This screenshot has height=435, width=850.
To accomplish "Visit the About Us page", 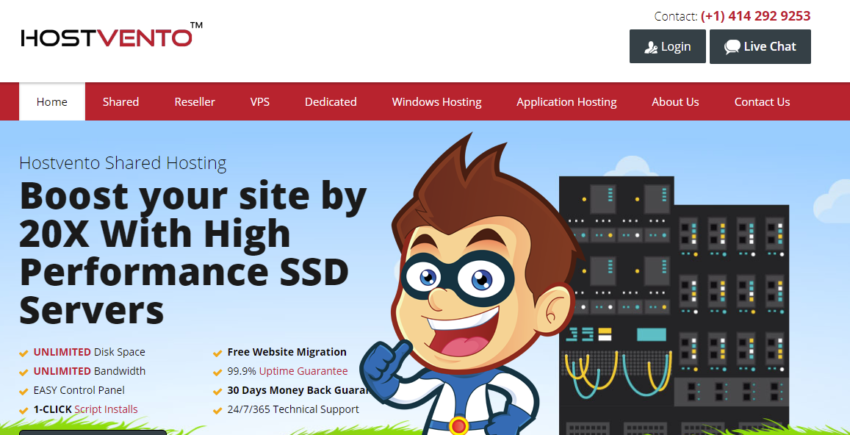I will click(x=675, y=101).
